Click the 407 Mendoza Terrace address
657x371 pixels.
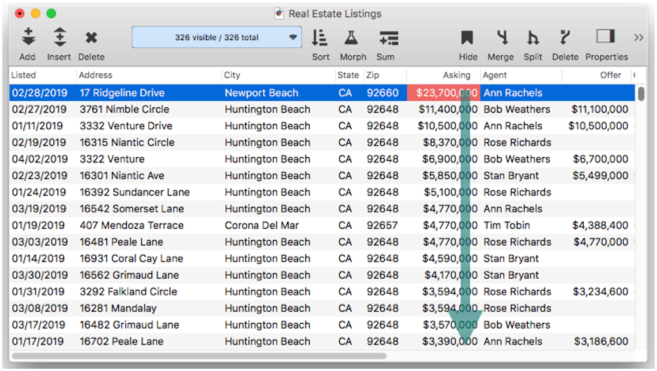pos(132,226)
